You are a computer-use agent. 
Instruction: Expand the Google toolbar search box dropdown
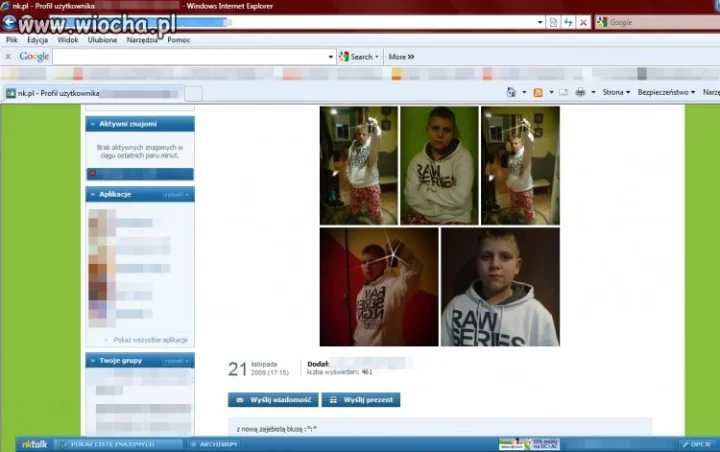point(330,57)
